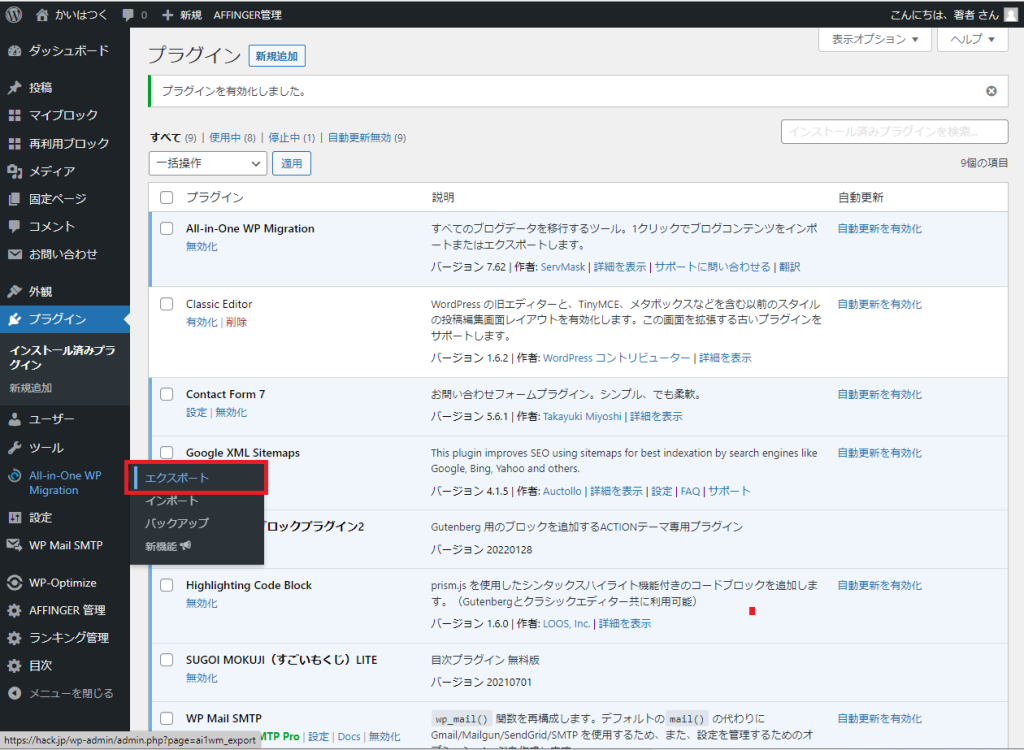Open Contact Form 7 設定 link
1024x750 pixels.
click(196, 412)
